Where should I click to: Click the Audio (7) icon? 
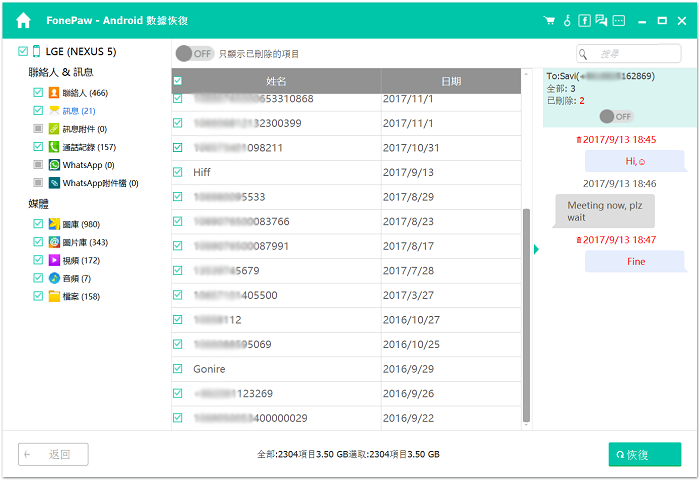(x=54, y=278)
